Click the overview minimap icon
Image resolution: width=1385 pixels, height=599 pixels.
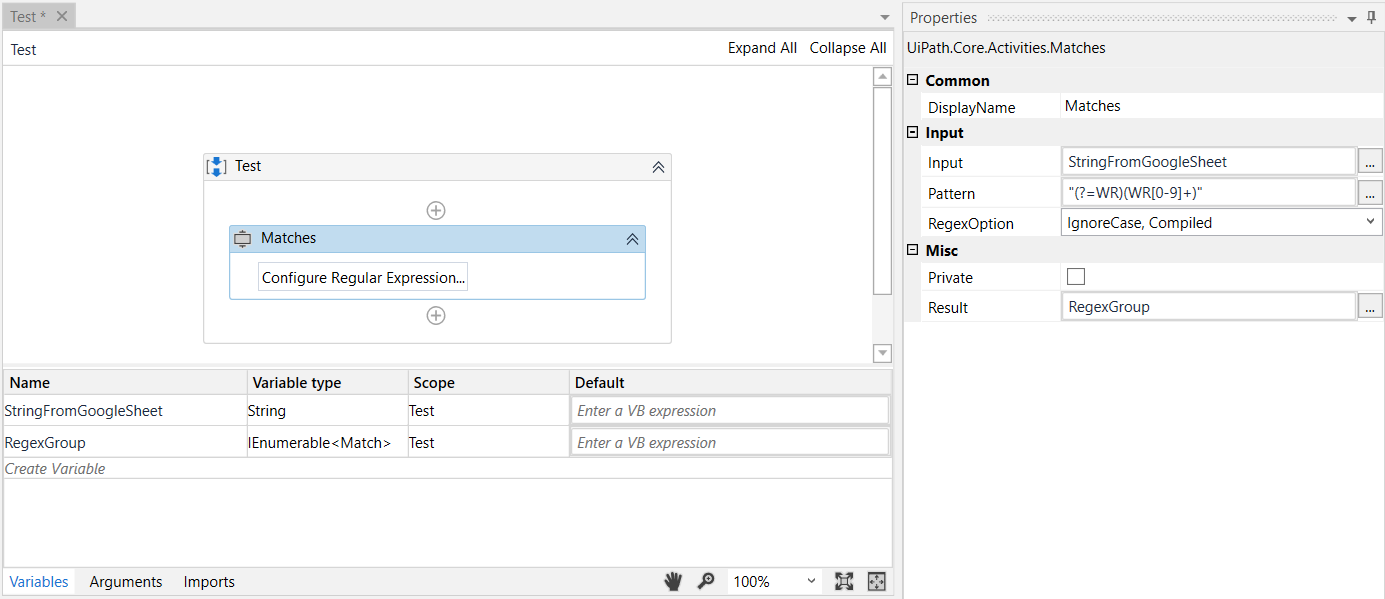click(877, 581)
